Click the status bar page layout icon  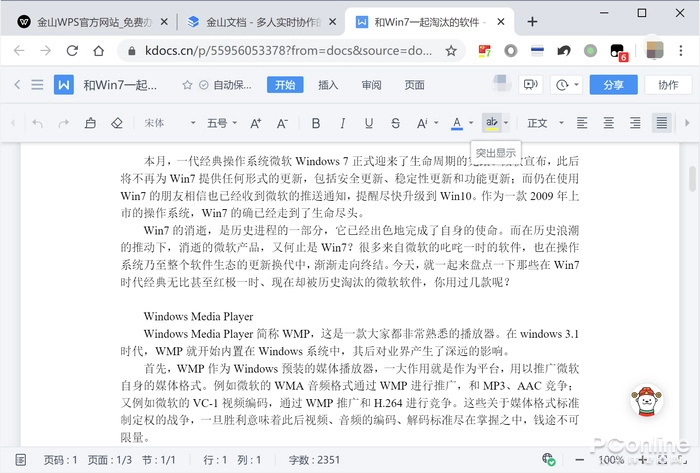point(21,460)
